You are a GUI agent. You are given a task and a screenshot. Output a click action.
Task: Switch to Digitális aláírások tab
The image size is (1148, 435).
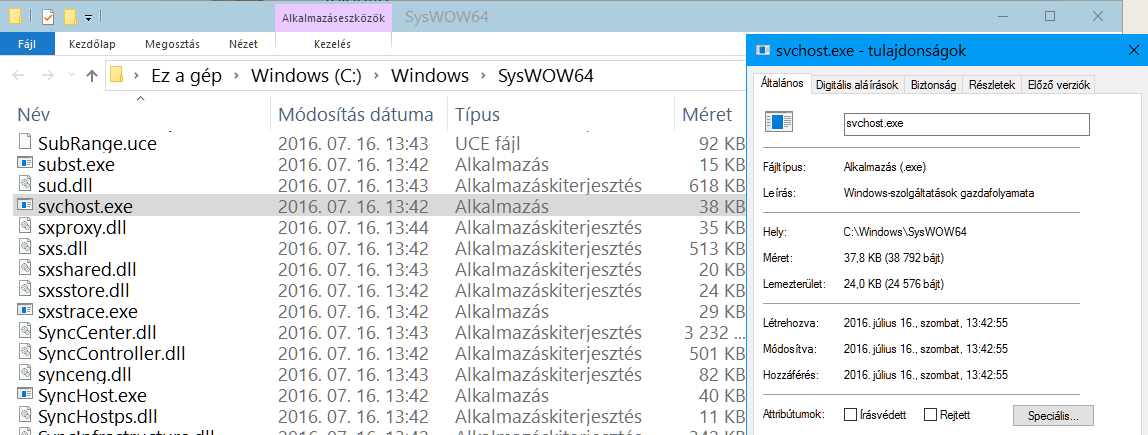click(857, 85)
